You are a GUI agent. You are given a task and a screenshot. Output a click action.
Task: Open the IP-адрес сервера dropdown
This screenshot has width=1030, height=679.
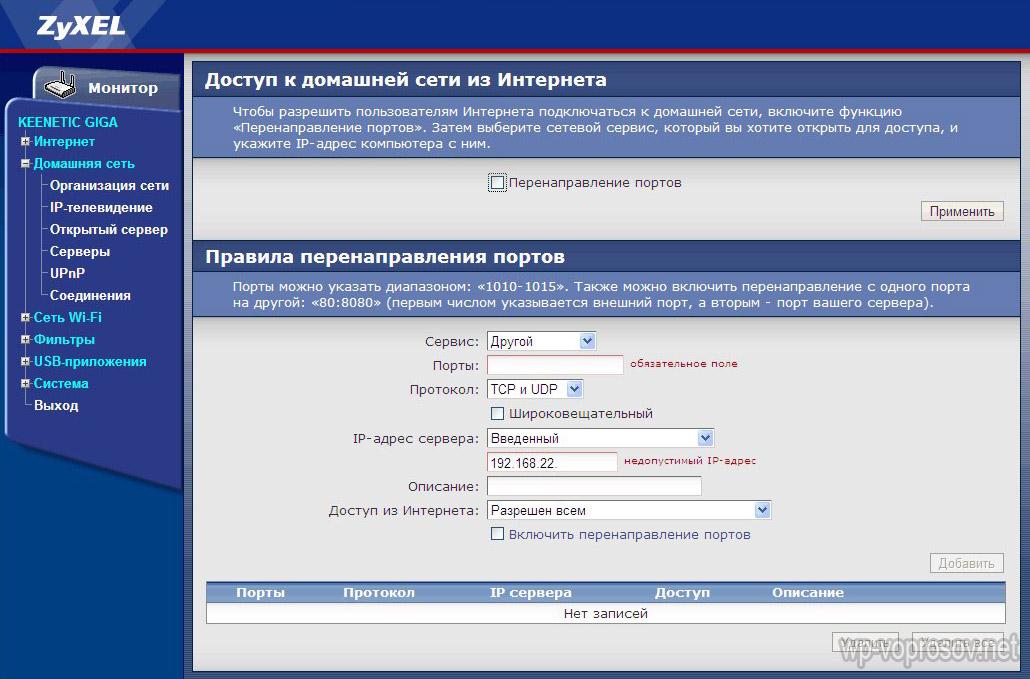click(600, 438)
